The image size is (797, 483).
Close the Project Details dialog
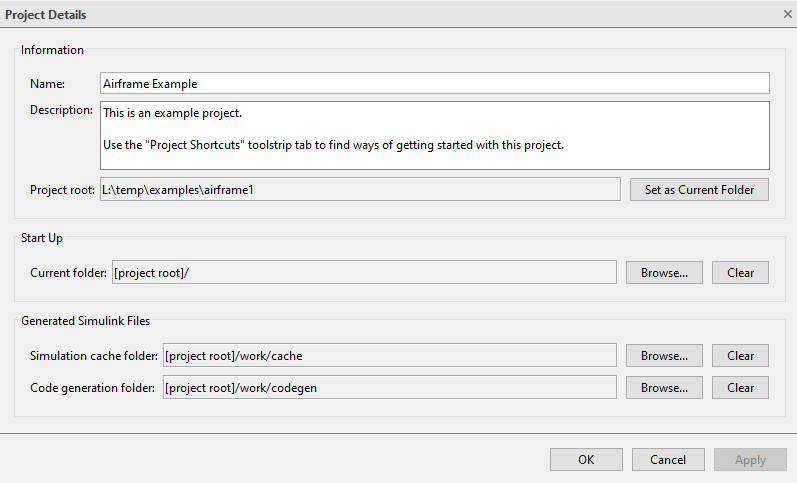coord(787,14)
